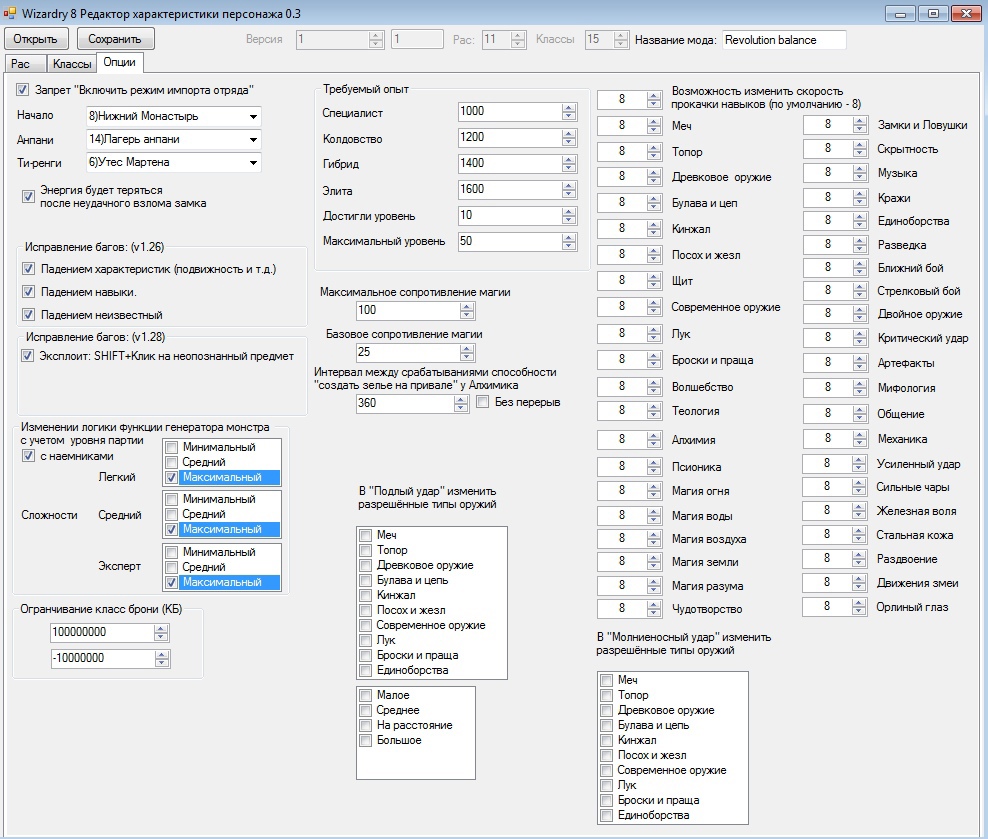This screenshot has height=839, width=988.
Task: Decrease the Базовое сопротивление магии value
Action: coord(466,356)
